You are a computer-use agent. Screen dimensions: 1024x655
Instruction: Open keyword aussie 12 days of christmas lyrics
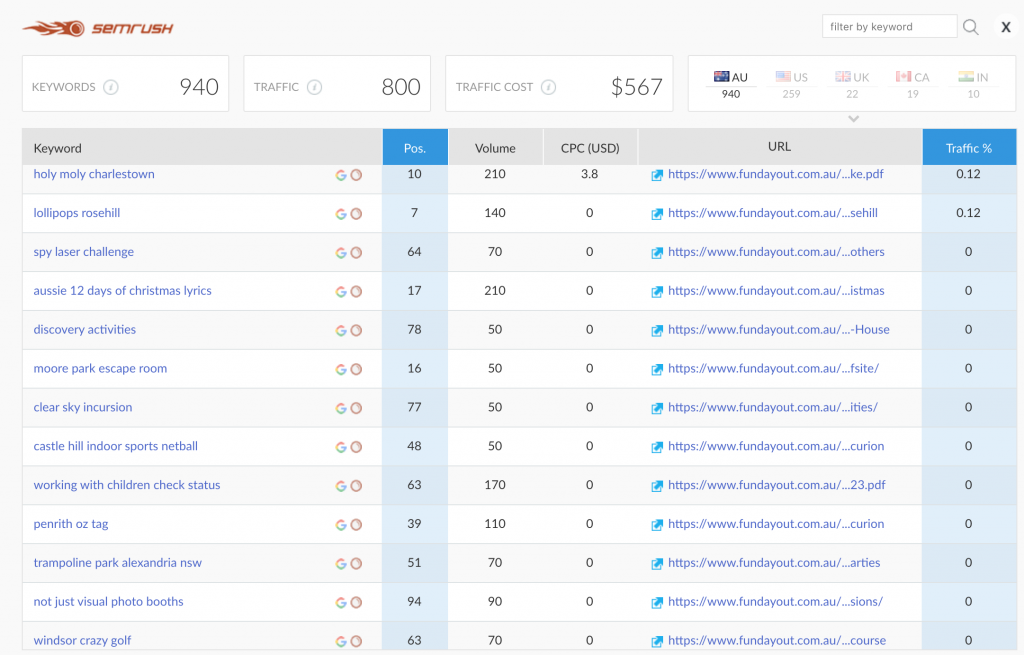click(x=122, y=291)
